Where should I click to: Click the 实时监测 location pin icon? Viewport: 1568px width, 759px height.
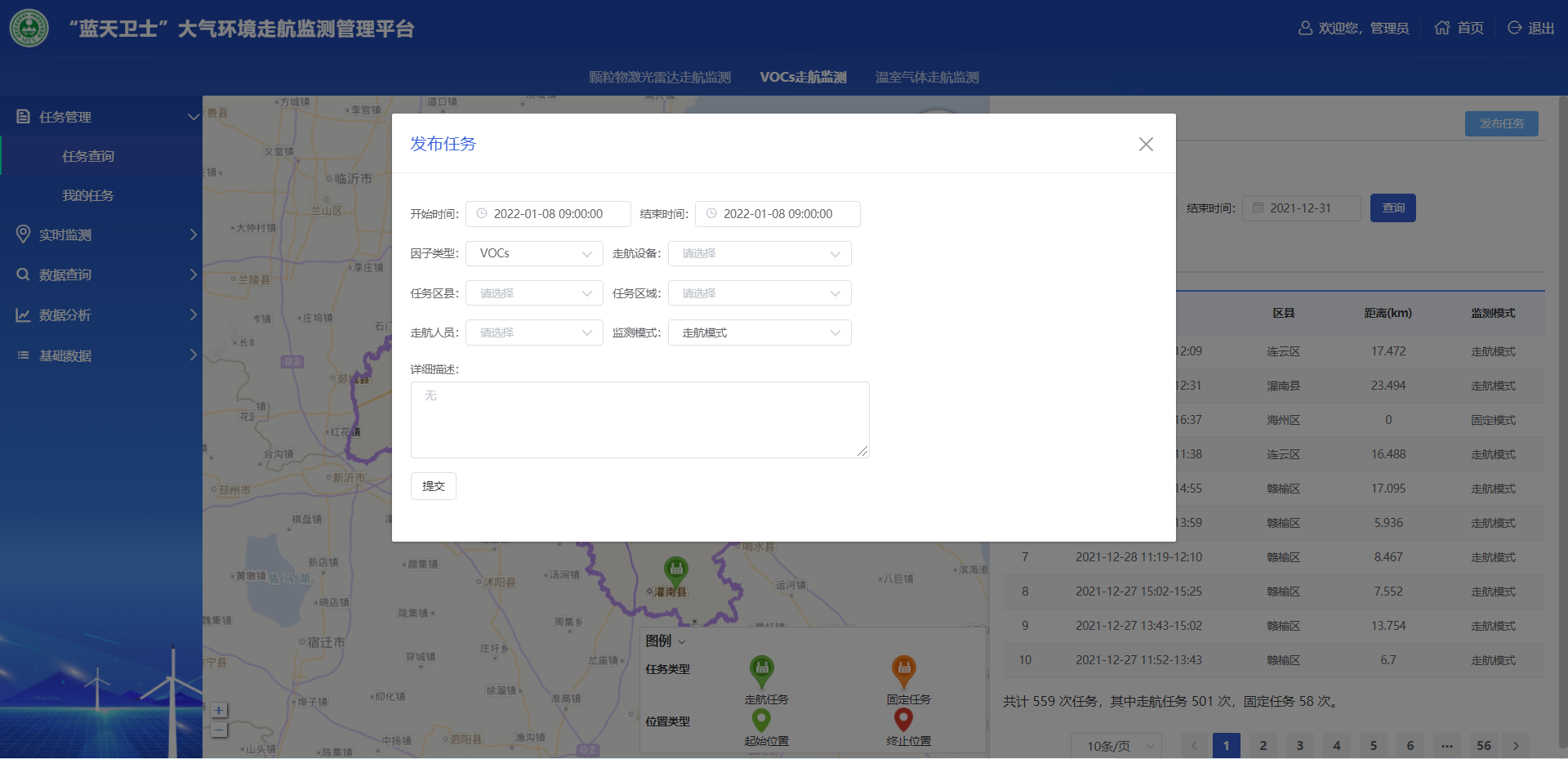[x=23, y=234]
